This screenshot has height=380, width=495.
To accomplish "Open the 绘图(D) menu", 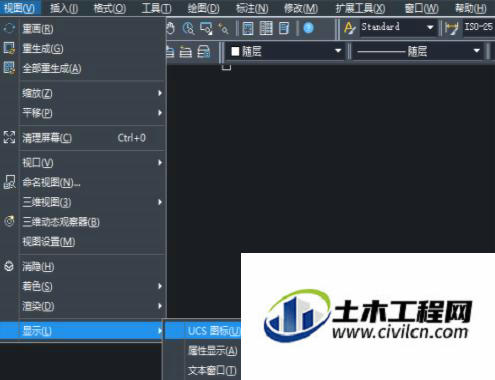I will point(203,8).
